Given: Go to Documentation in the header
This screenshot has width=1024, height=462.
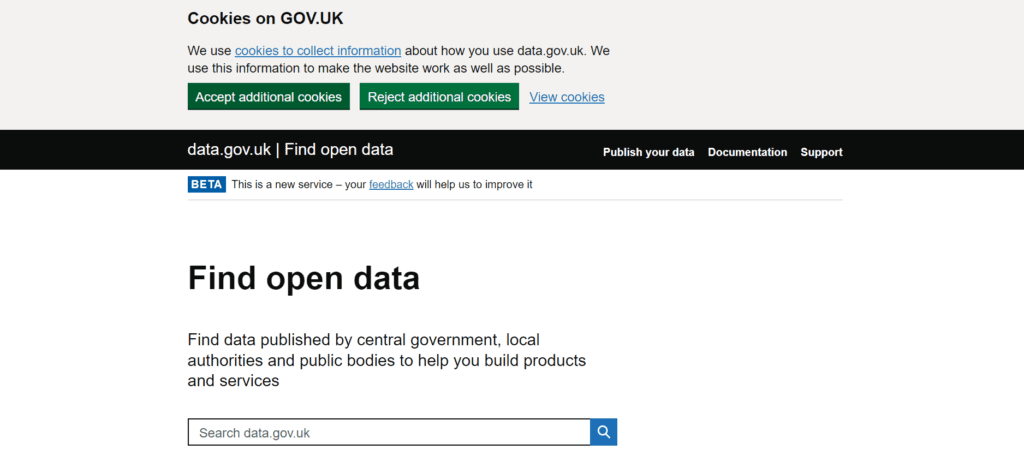Looking at the screenshot, I should [x=747, y=152].
